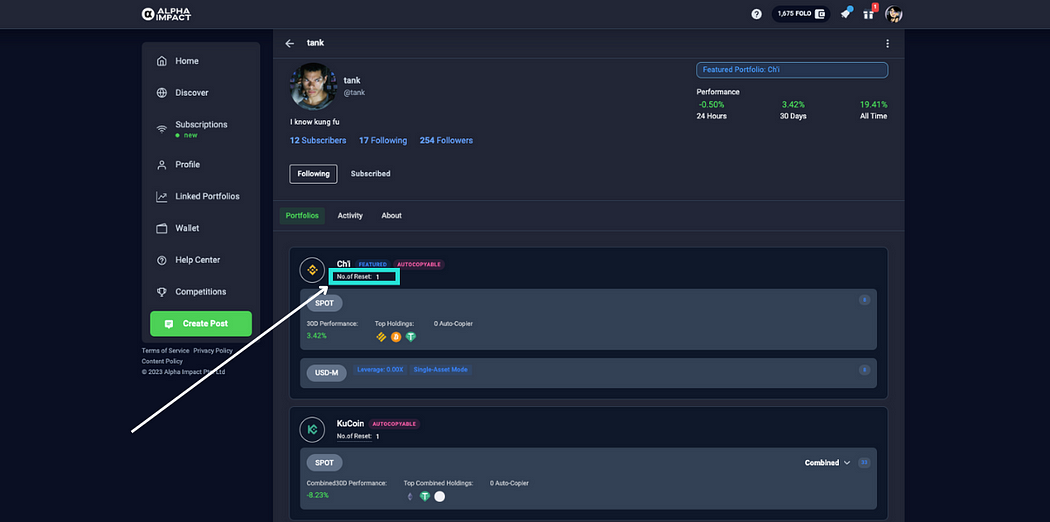Open the 1,675 FOLO wallet balance
The height and width of the screenshot is (522, 1050).
pyautogui.click(x=801, y=14)
